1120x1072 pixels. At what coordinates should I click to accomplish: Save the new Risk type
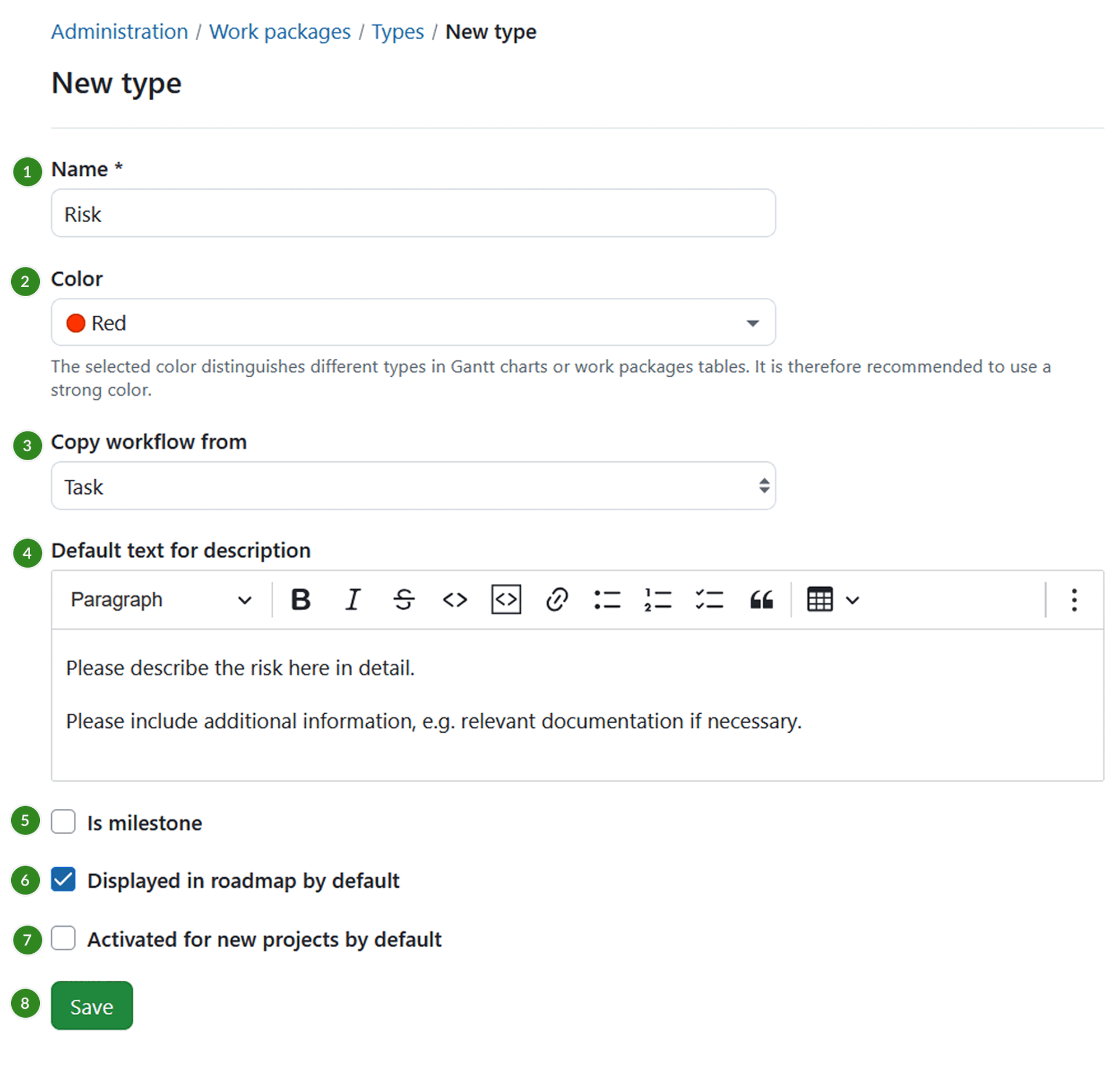click(x=91, y=1005)
